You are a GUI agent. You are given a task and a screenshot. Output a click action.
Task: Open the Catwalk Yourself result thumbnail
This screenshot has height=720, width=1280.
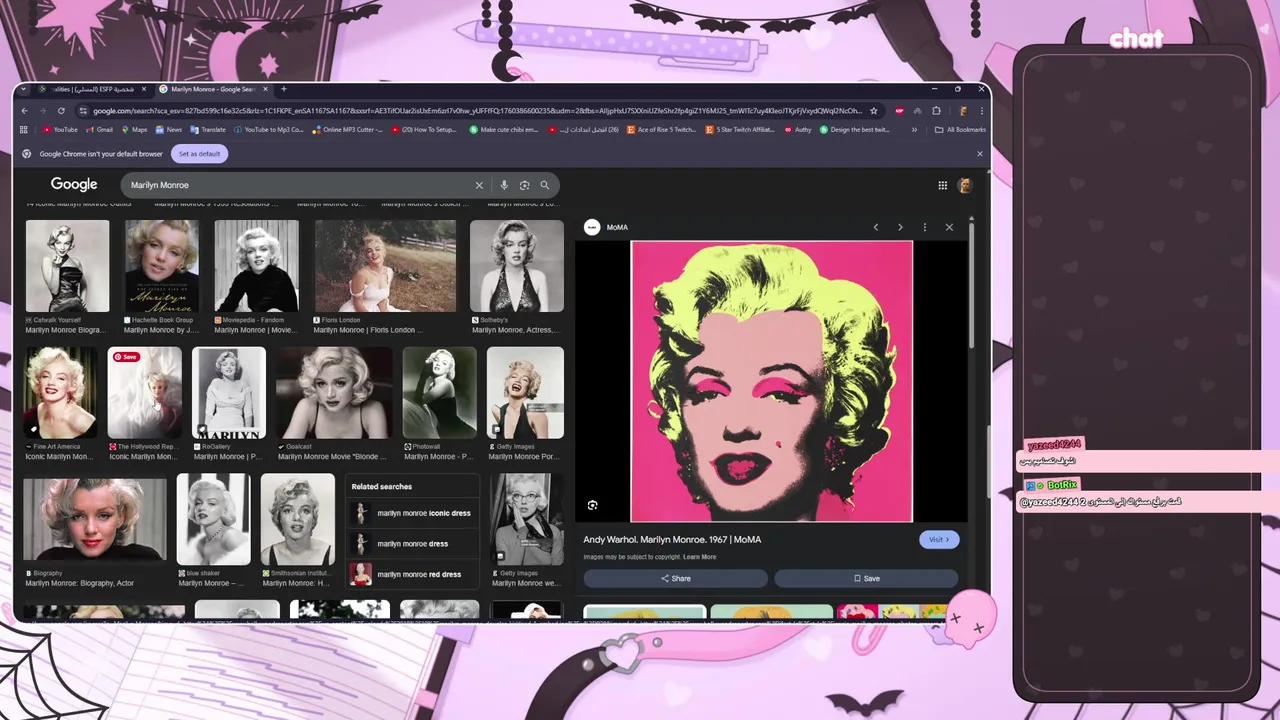(x=67, y=267)
